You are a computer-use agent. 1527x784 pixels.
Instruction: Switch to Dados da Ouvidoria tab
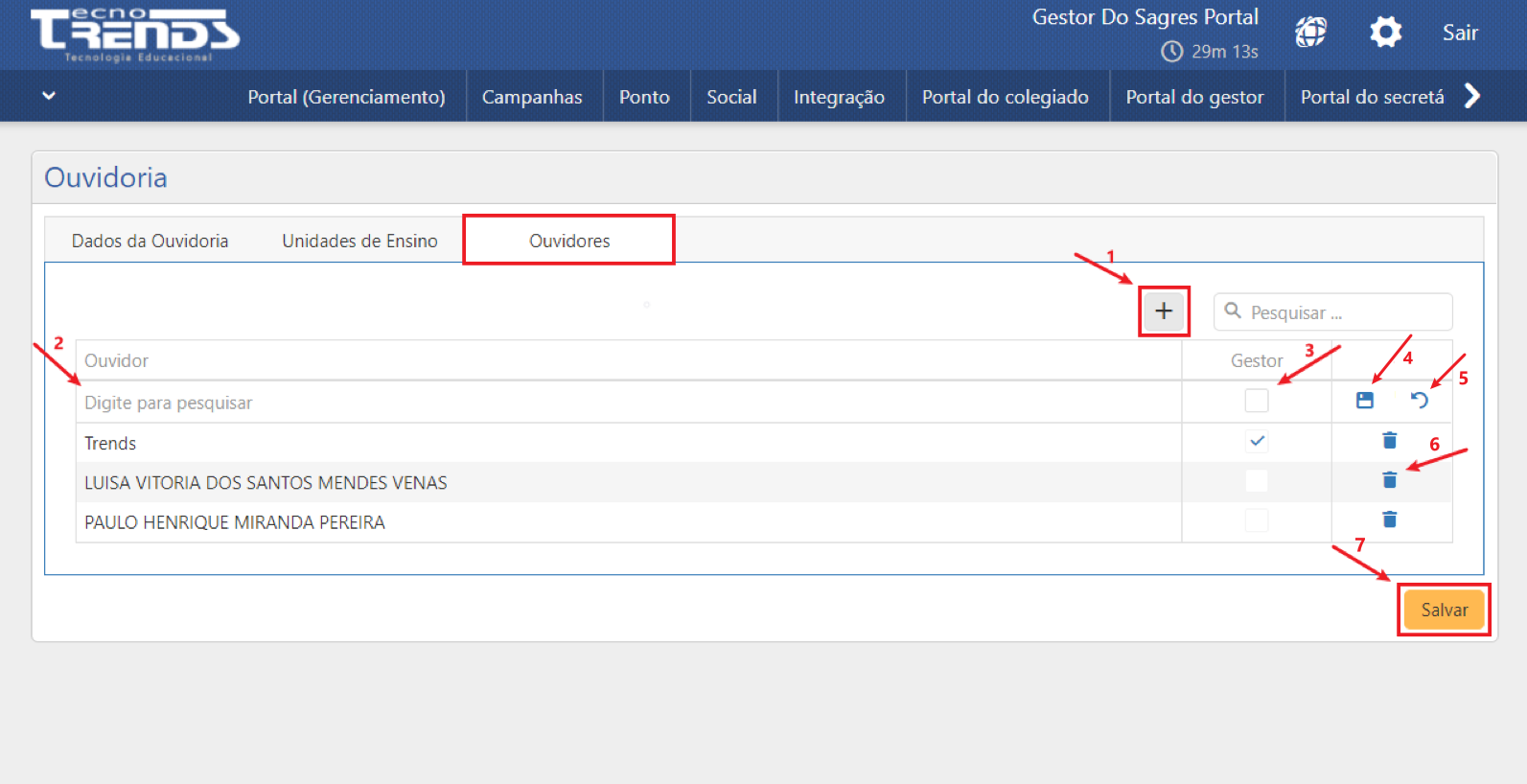point(150,241)
